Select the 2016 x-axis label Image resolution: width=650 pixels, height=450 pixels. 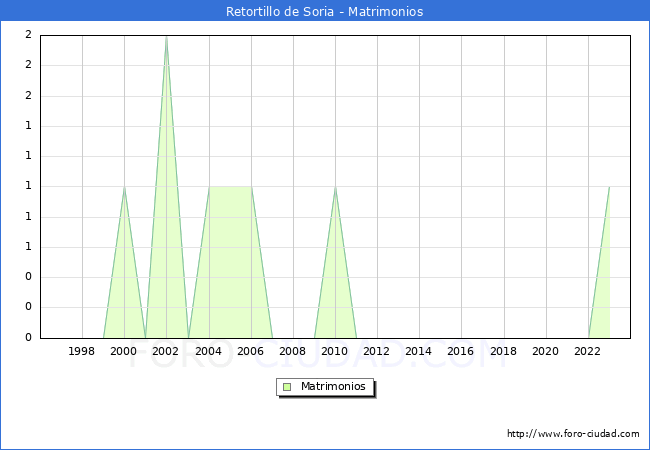461,351
